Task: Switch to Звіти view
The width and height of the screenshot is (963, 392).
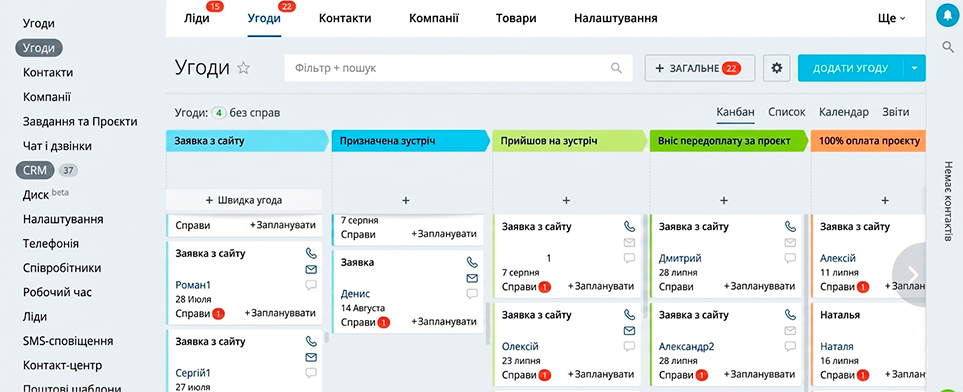Action: [x=896, y=112]
